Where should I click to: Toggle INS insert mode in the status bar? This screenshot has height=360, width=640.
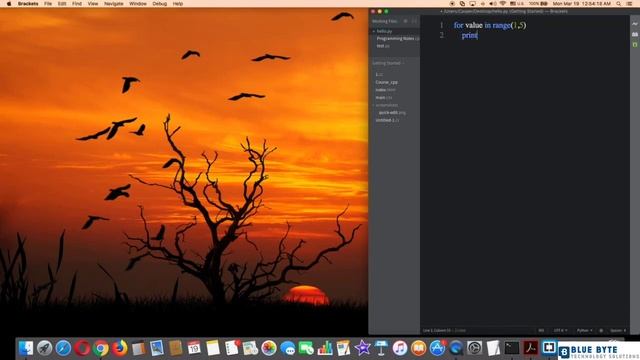541,330
